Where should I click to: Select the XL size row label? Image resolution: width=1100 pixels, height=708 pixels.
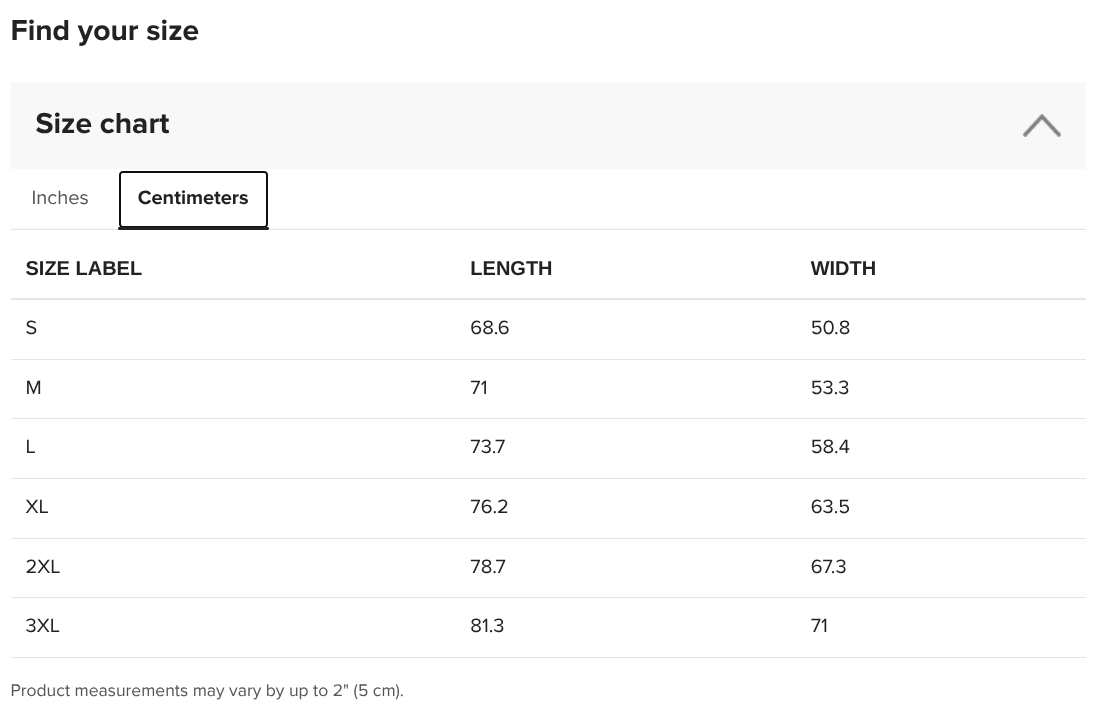point(36,507)
